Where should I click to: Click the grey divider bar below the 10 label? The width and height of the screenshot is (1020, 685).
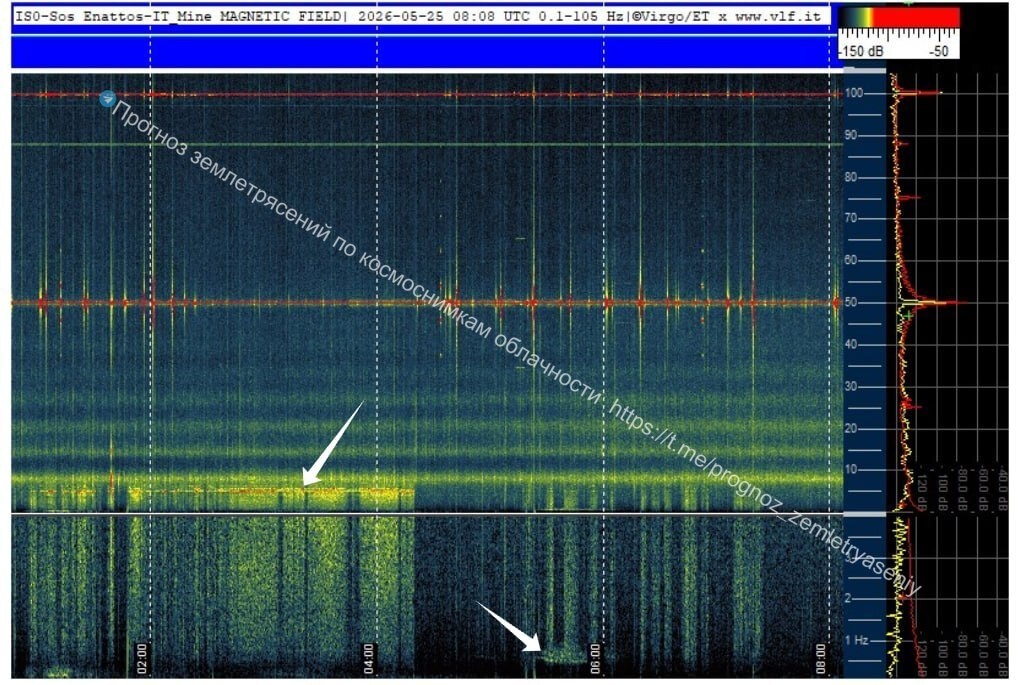[x=865, y=515]
